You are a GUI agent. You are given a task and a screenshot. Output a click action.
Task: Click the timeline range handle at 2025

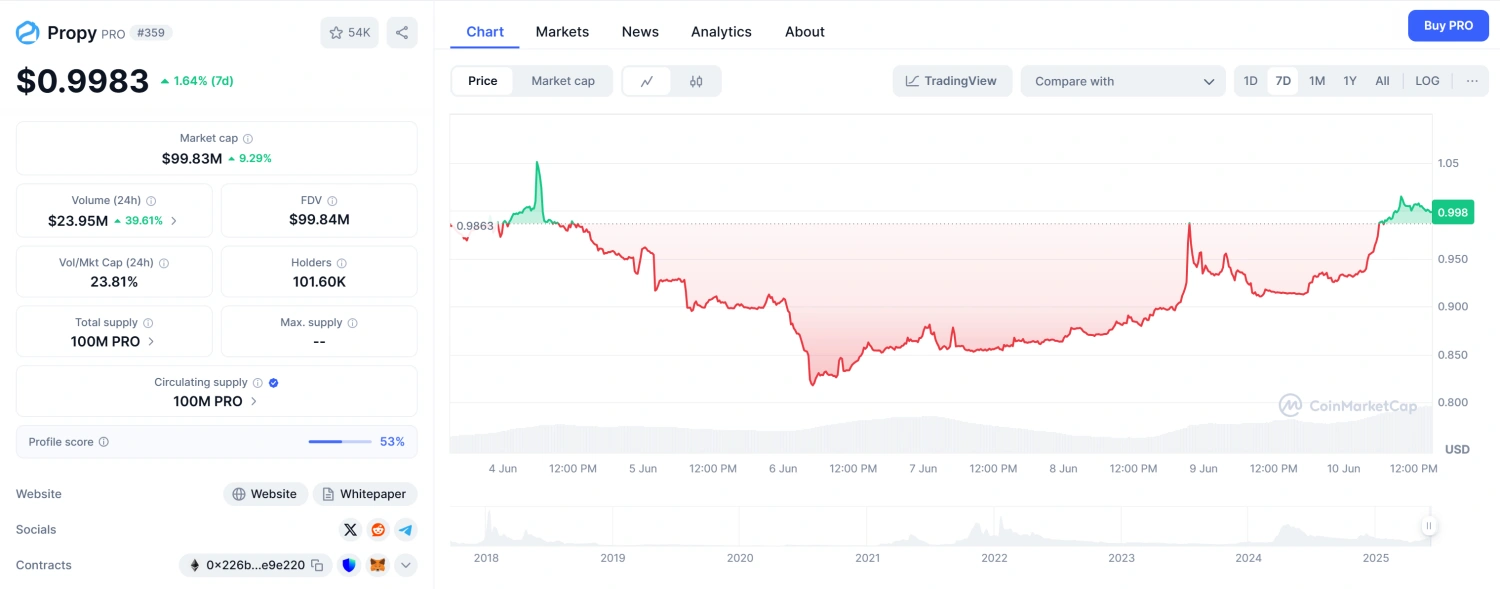coord(1429,526)
